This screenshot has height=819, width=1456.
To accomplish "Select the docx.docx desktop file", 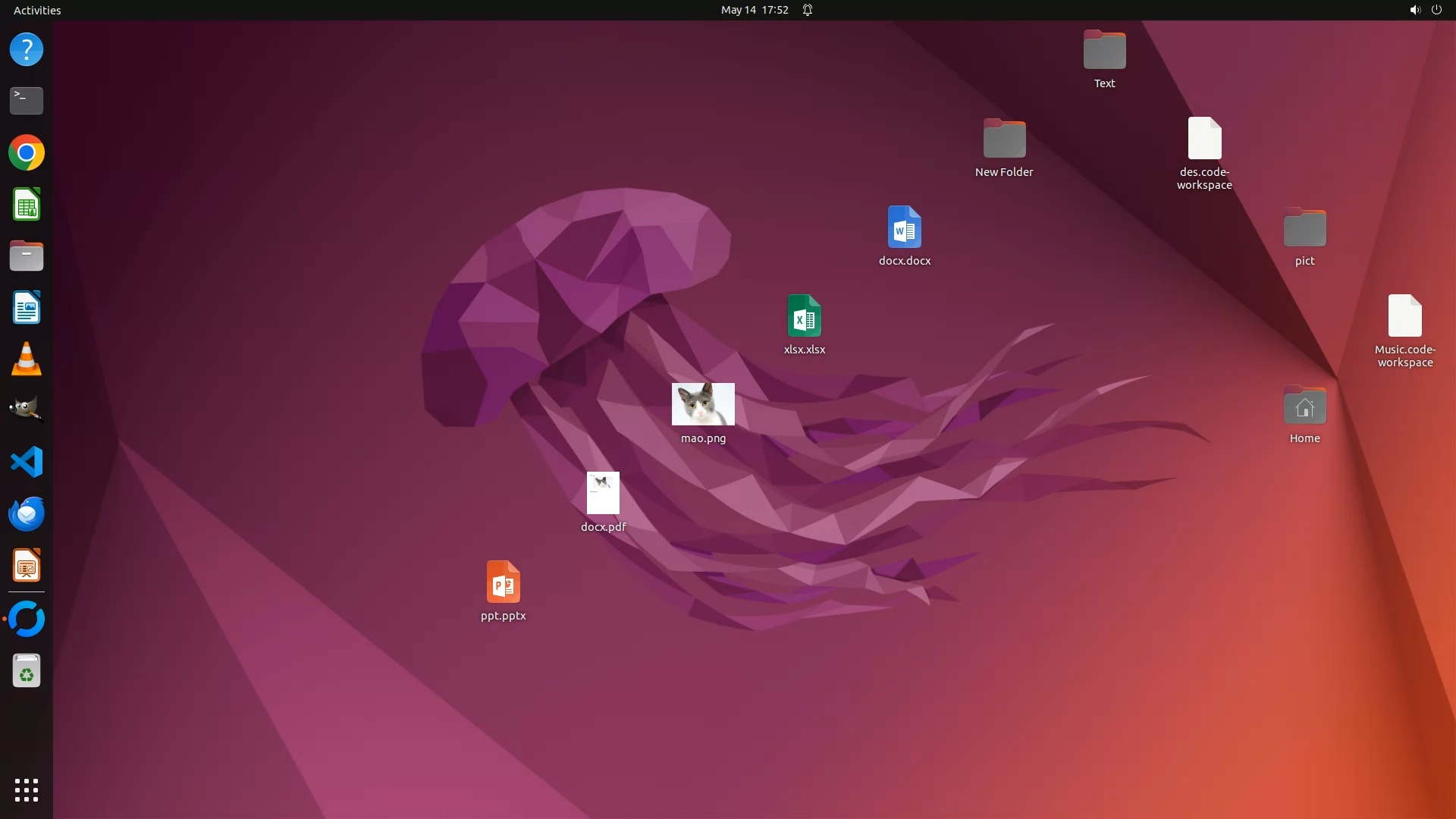I will pos(904,227).
